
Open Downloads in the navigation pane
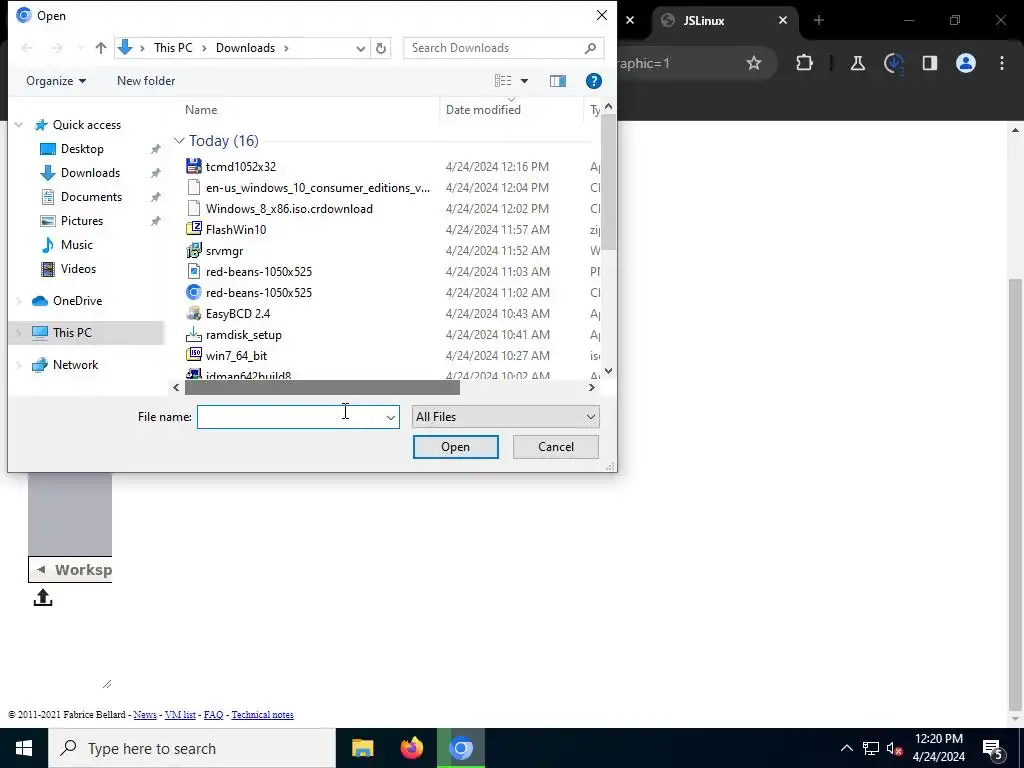click(x=90, y=173)
